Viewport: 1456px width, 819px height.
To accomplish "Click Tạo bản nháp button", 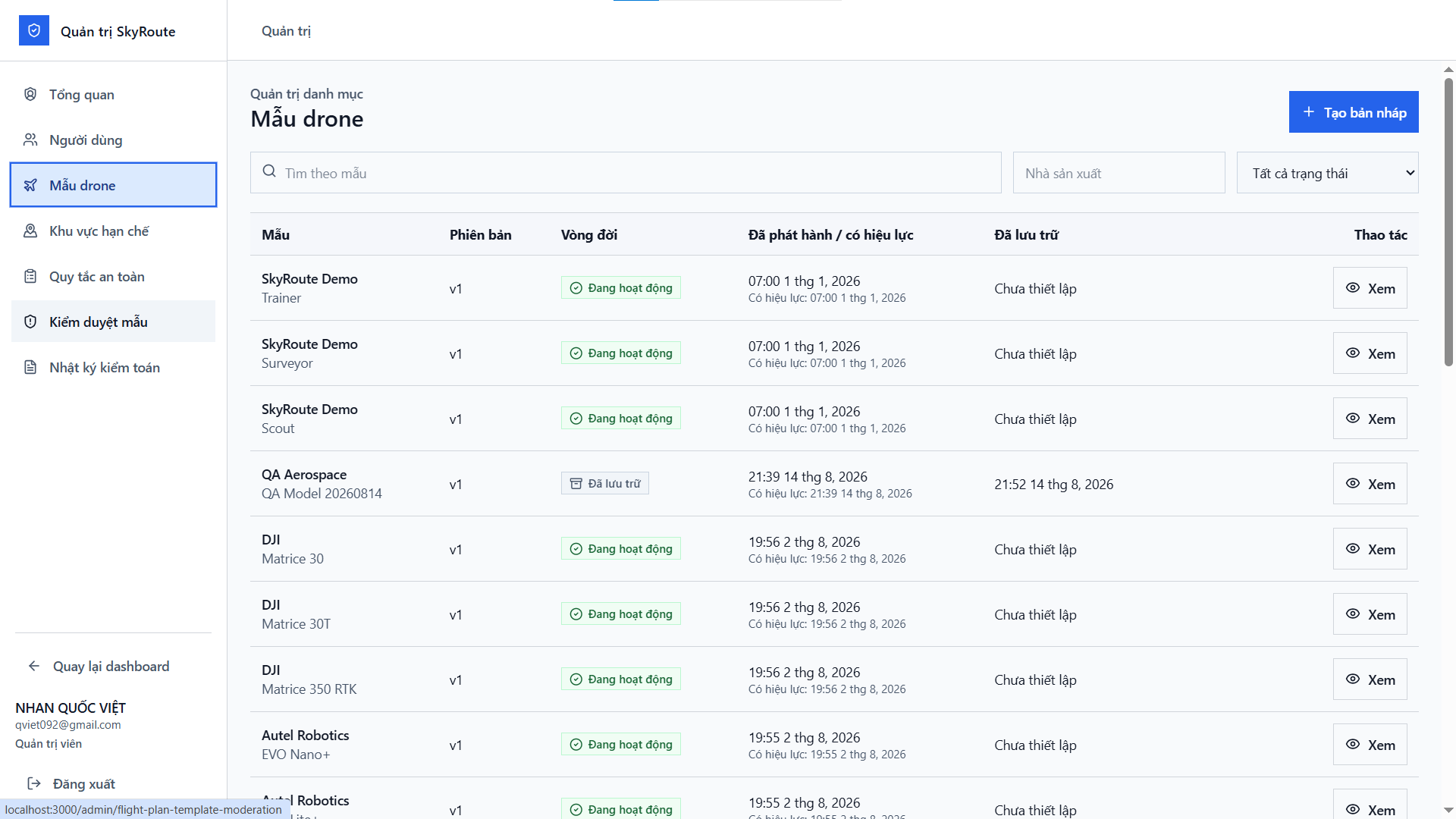I will (x=1354, y=112).
